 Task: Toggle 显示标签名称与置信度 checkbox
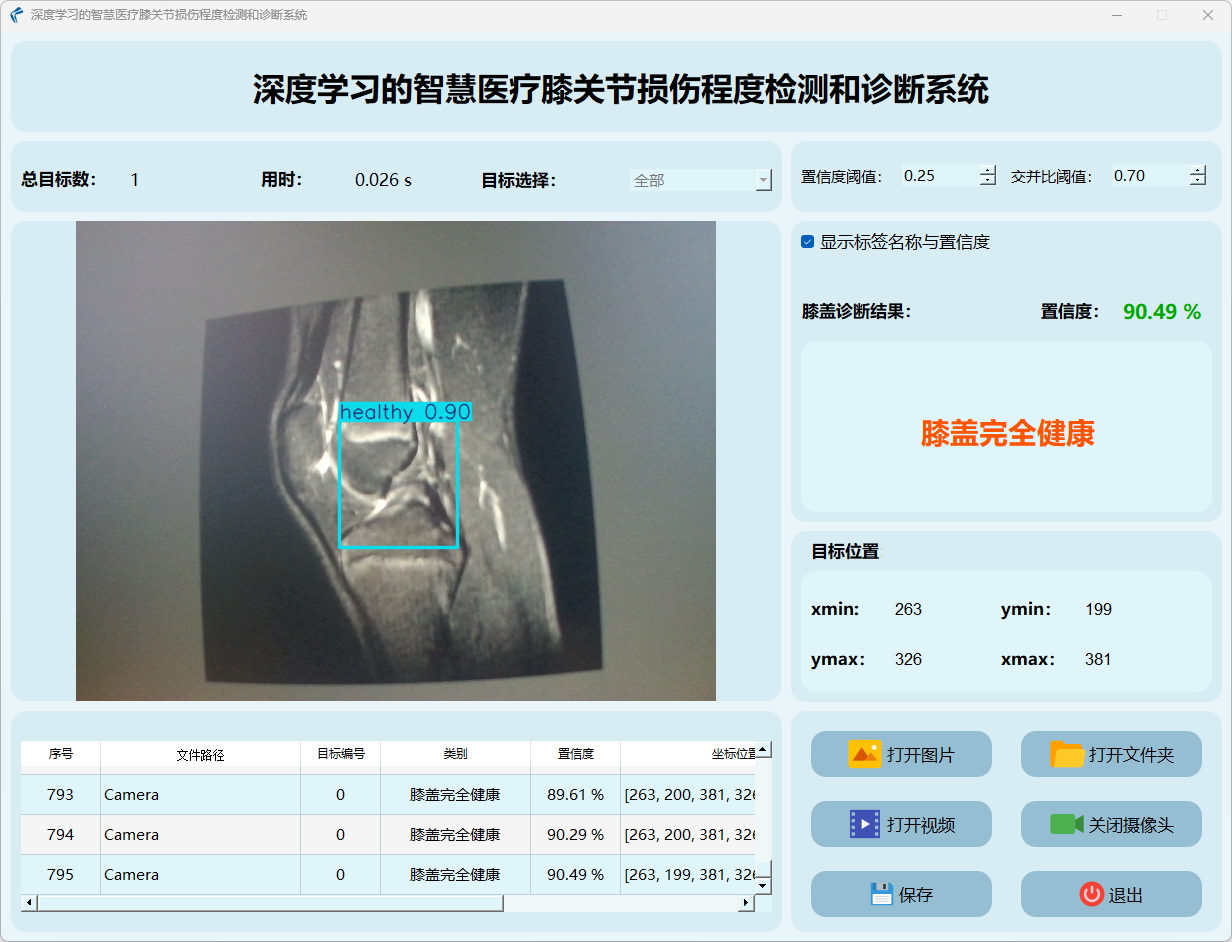(x=808, y=242)
